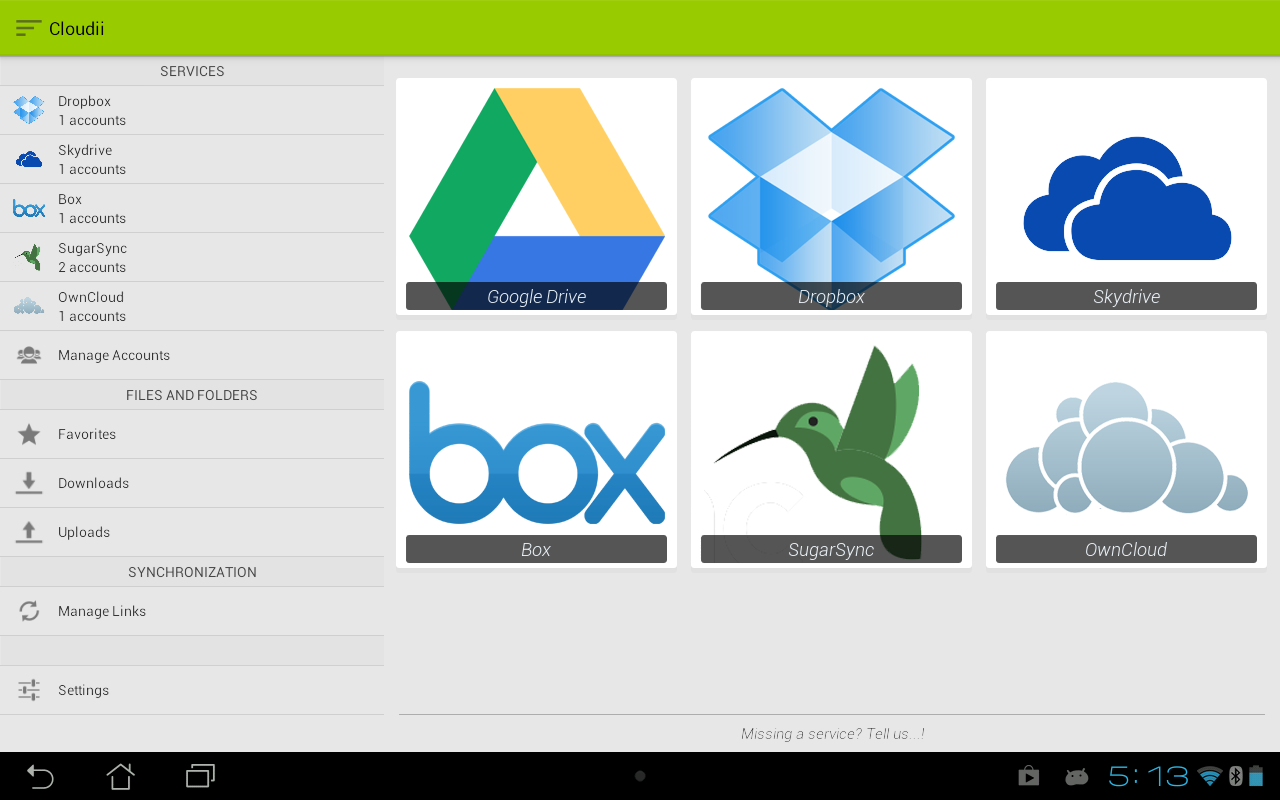Open Downloads

coord(192,483)
